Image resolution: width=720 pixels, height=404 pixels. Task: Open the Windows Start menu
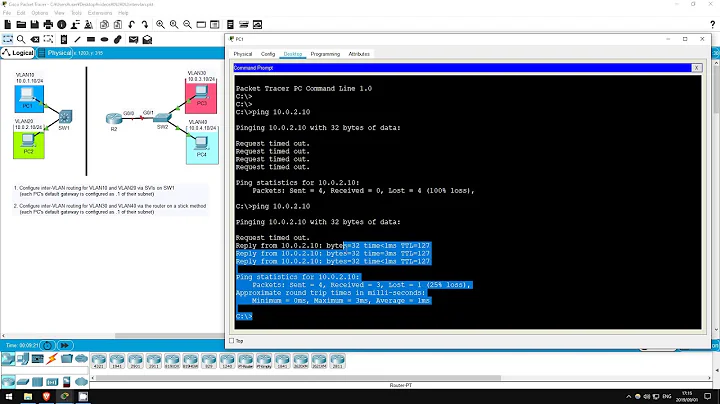coord(9,396)
